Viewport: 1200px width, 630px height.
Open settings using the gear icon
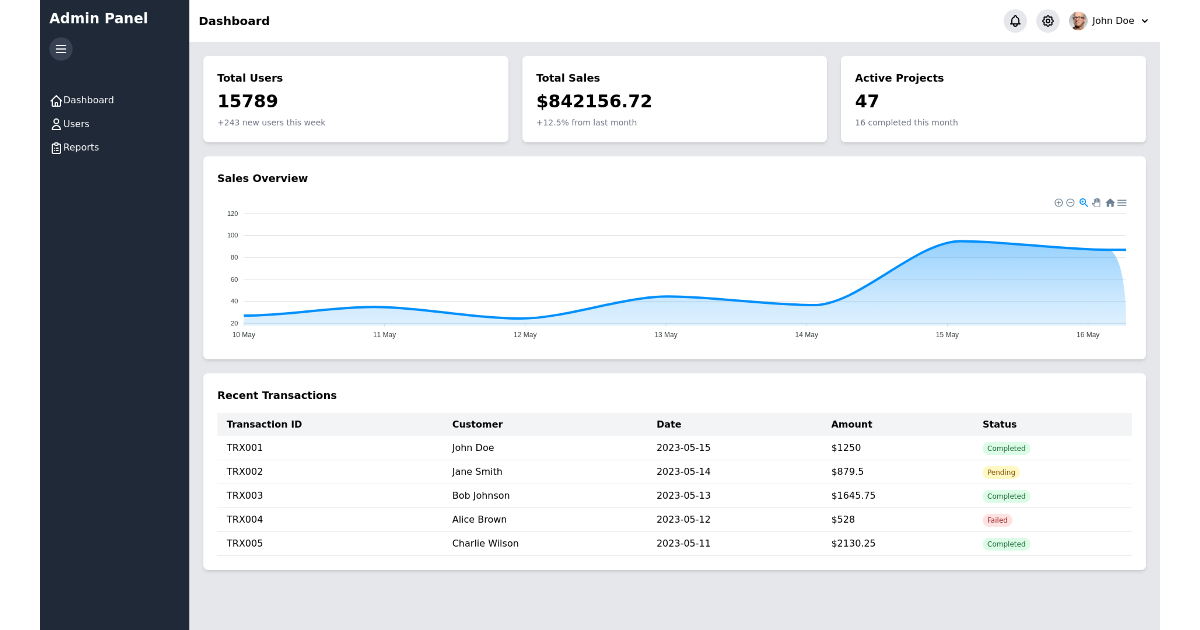point(1047,20)
